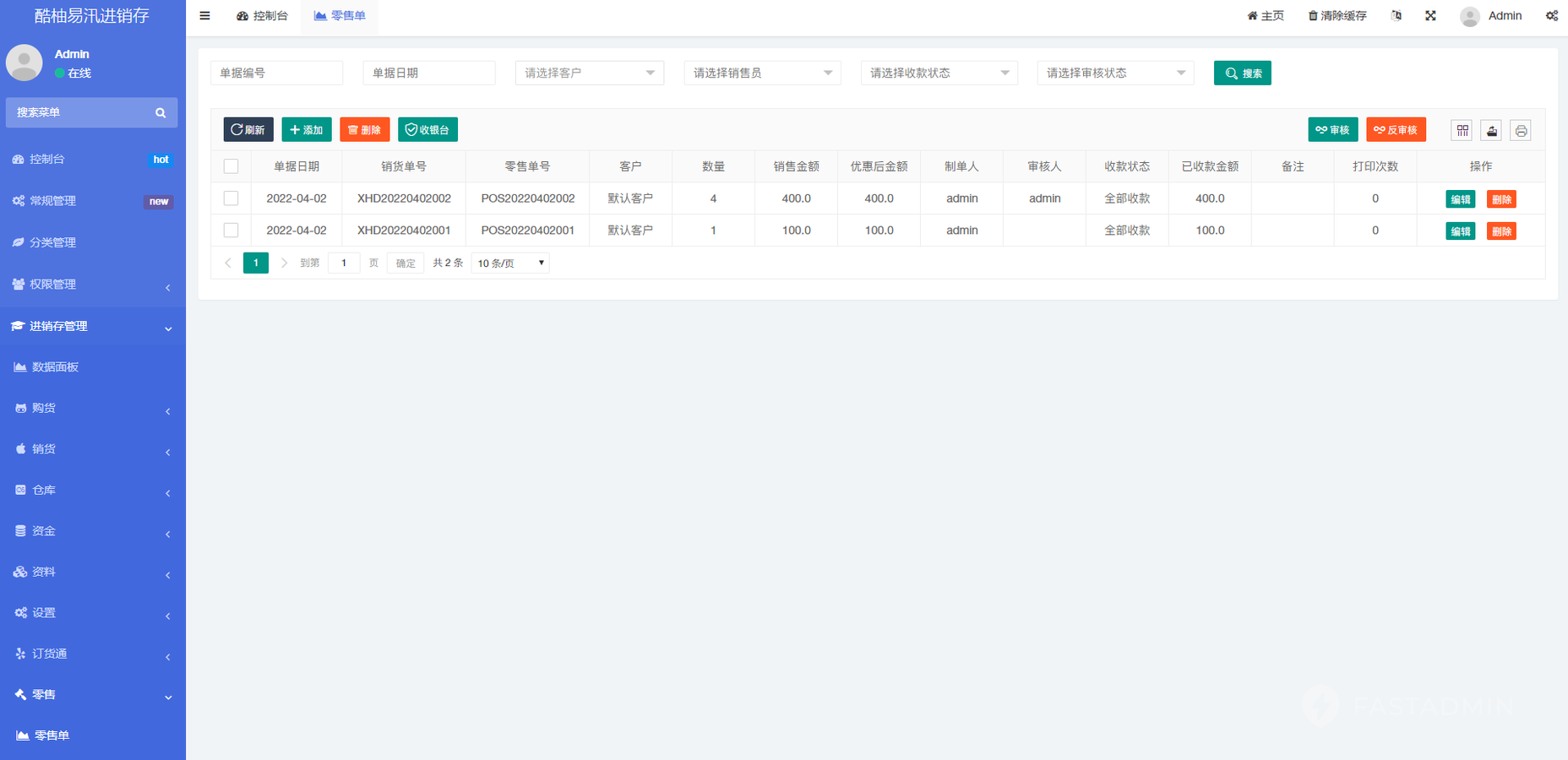Click the 单据编号 input field
Viewport: 1568px width, 760px height.
click(x=276, y=73)
